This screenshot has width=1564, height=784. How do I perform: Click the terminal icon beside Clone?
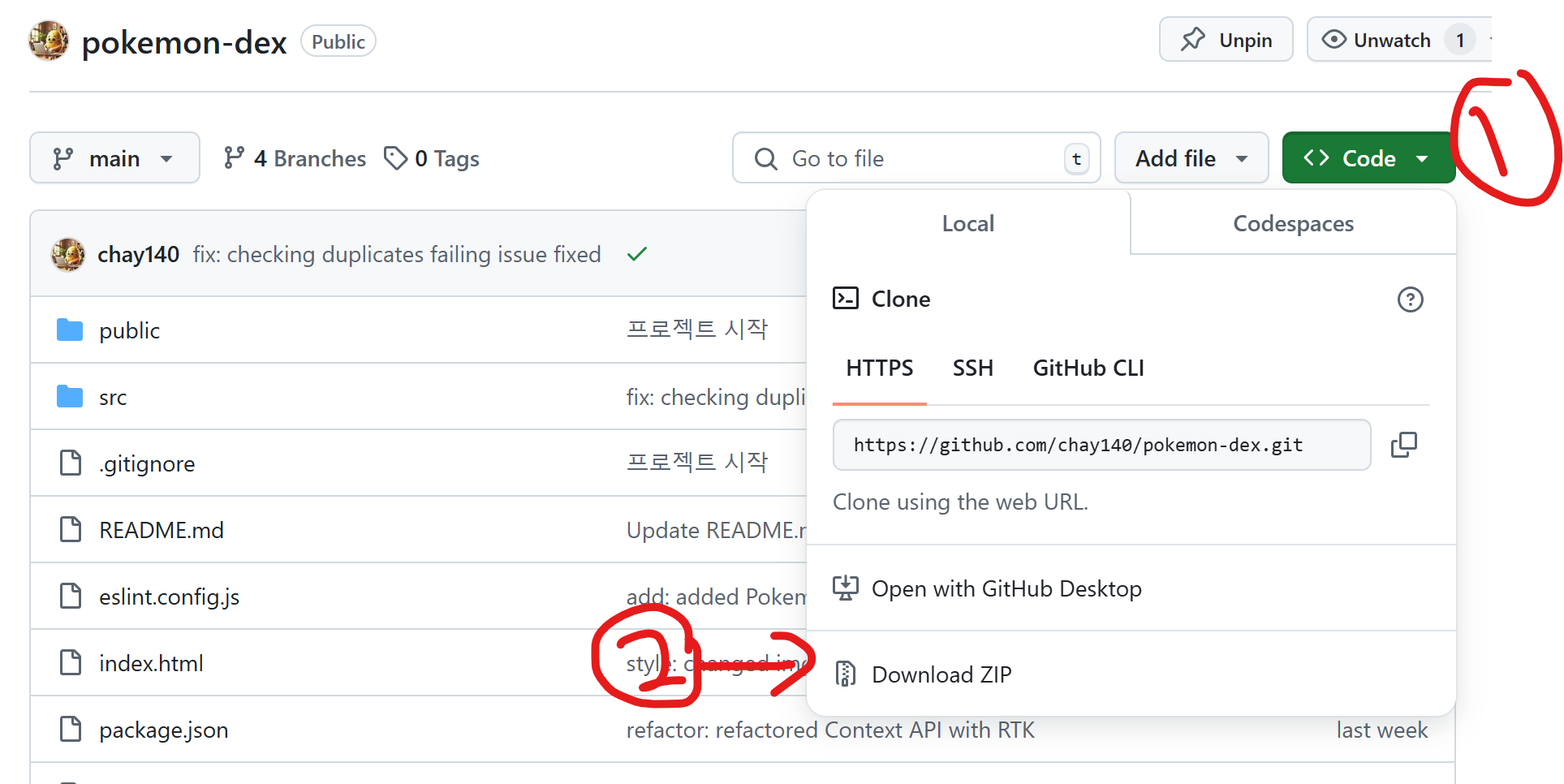(x=846, y=299)
